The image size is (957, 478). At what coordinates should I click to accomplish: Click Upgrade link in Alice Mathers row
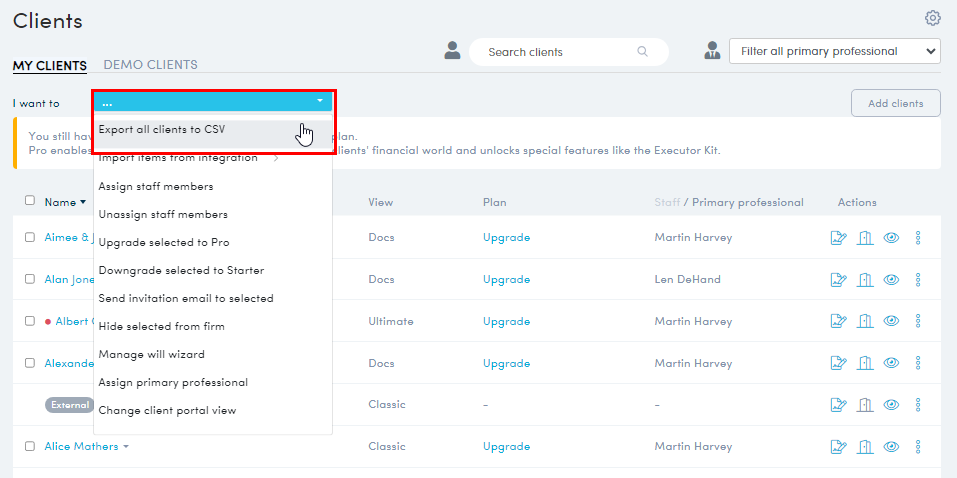click(507, 446)
